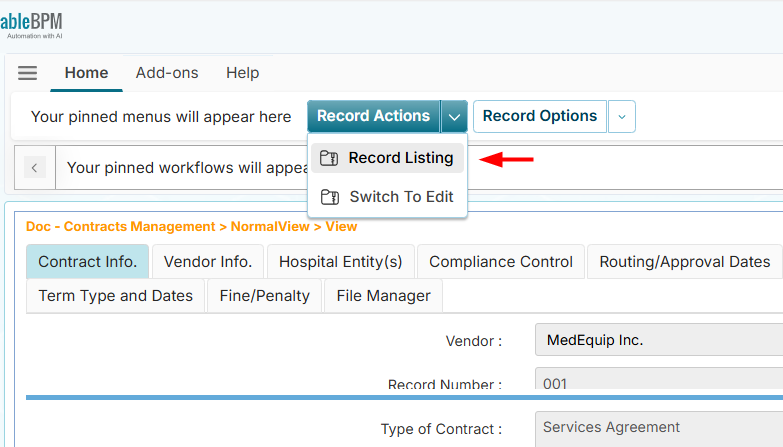Go to the Home menu tab
Viewport: 783px width, 447px height.
(x=86, y=73)
